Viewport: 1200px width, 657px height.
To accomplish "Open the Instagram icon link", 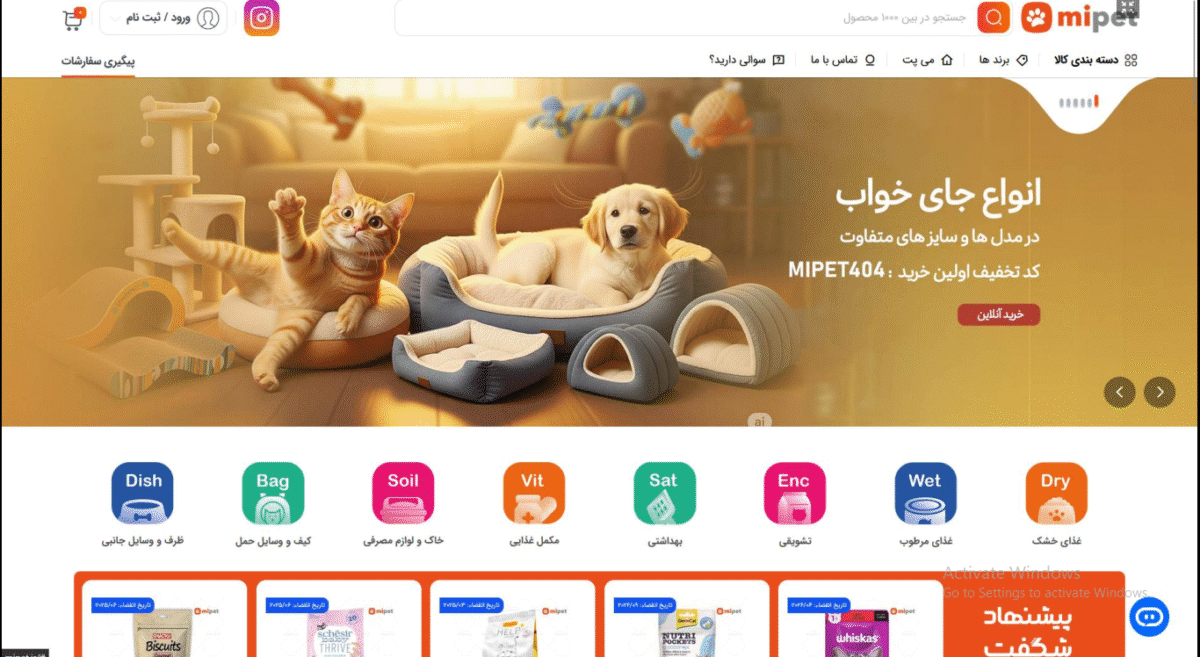I will (261, 18).
